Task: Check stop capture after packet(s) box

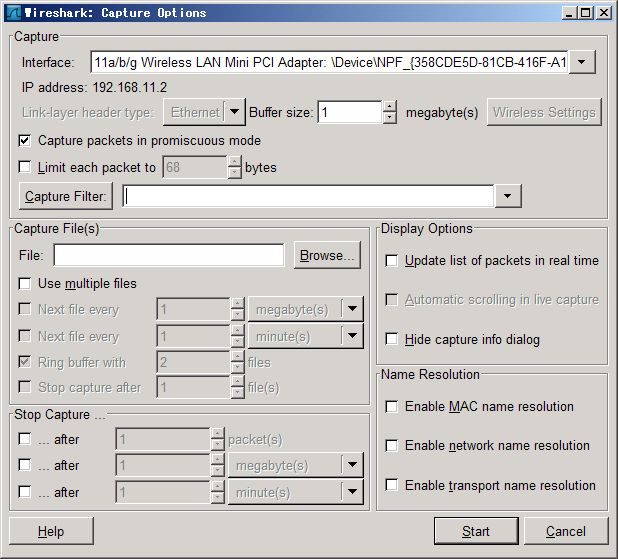Action: coord(24,439)
